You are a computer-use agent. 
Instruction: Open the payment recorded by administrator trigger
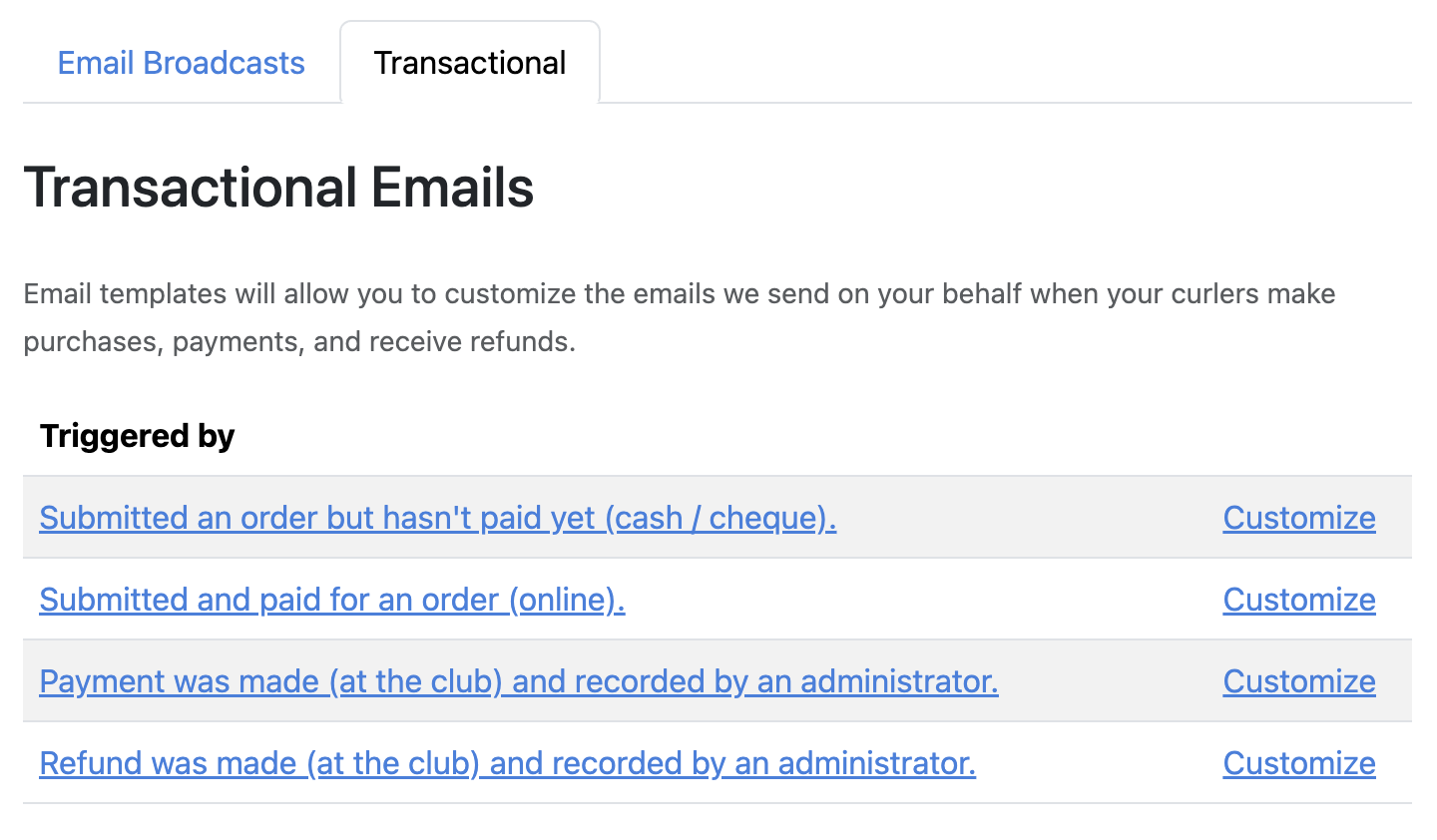click(518, 681)
